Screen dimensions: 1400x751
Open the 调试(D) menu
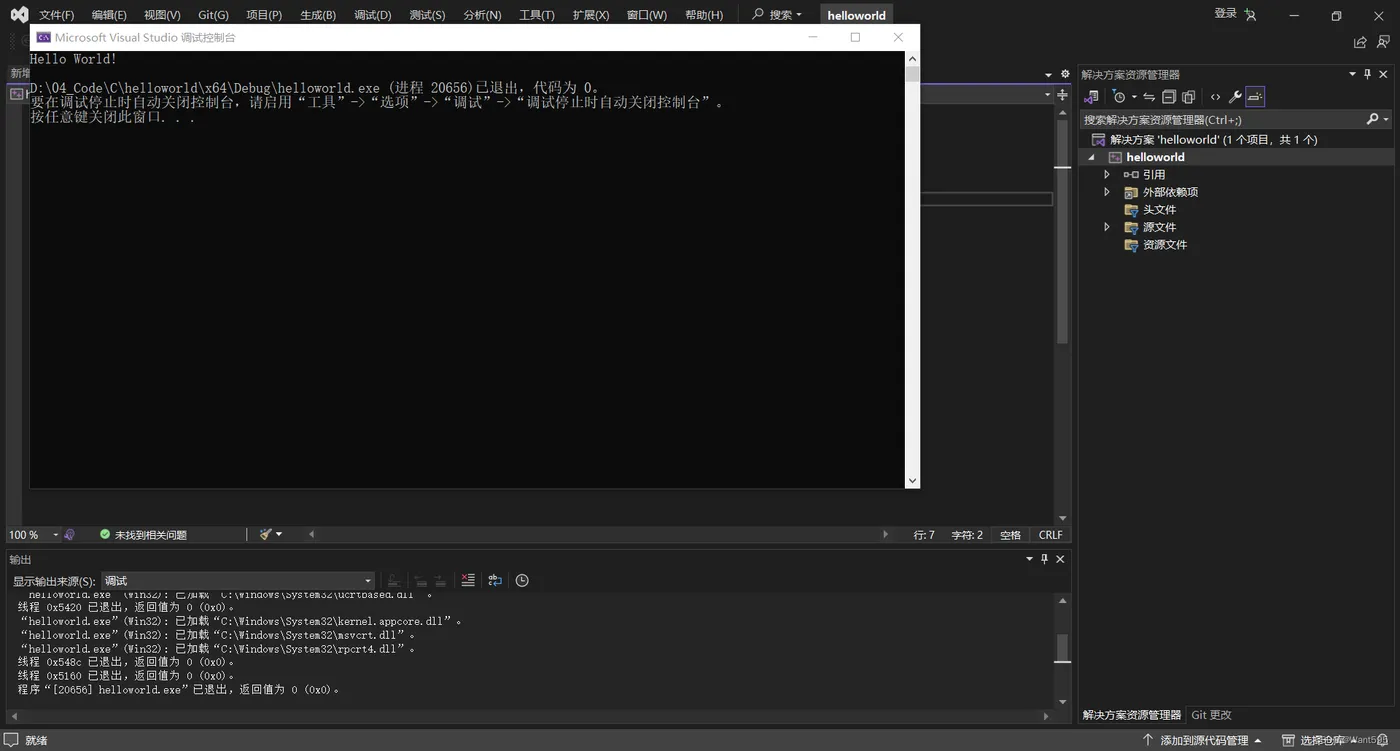tap(372, 15)
